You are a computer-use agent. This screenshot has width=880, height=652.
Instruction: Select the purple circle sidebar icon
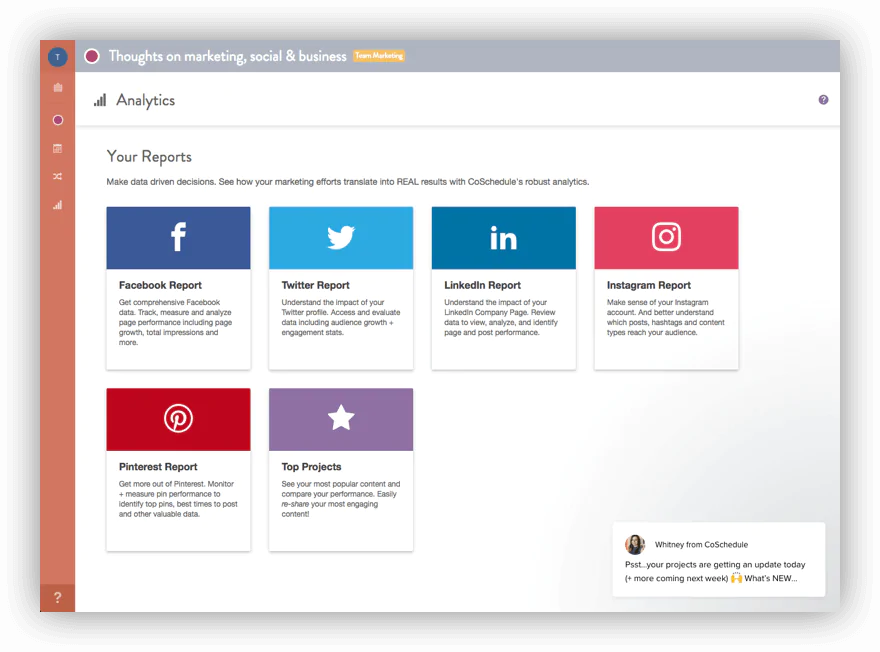pos(57,120)
